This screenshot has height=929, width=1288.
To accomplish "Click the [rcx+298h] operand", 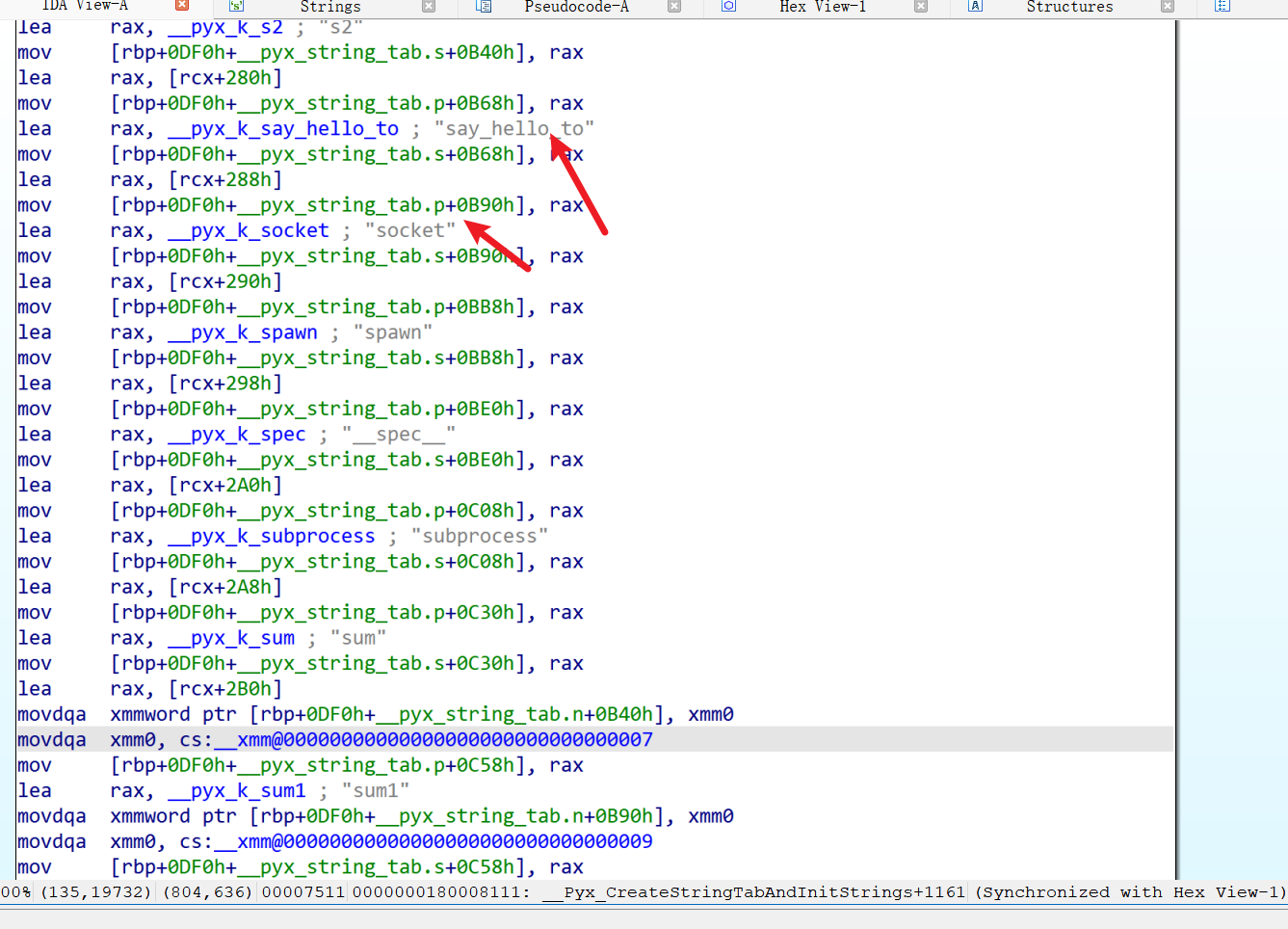I will click(x=225, y=385).
